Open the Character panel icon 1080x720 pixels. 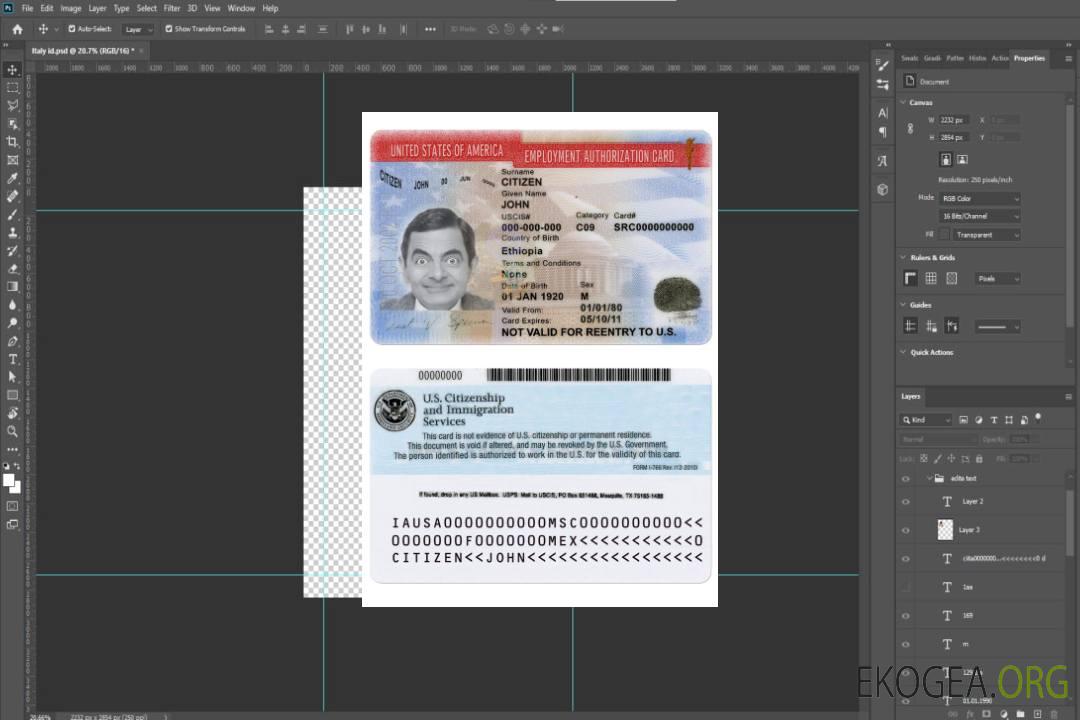click(883, 113)
